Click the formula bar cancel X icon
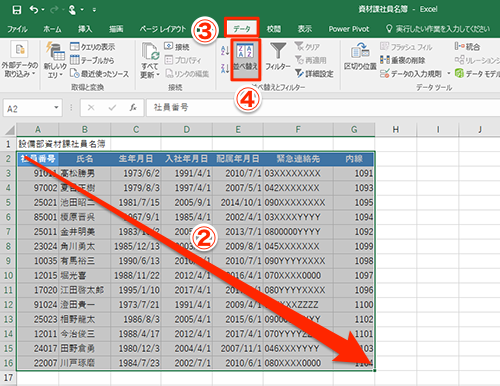Viewport: 500px width, 386px height. (x=91, y=108)
